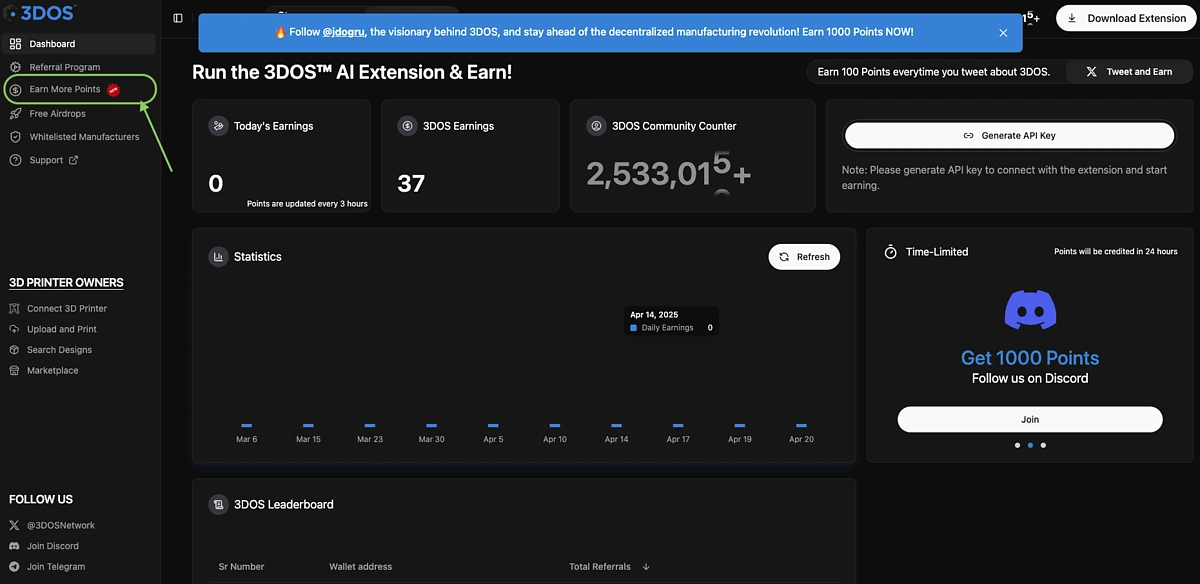Click the large Discord logo
This screenshot has height=584, width=1200.
pos(1030,310)
